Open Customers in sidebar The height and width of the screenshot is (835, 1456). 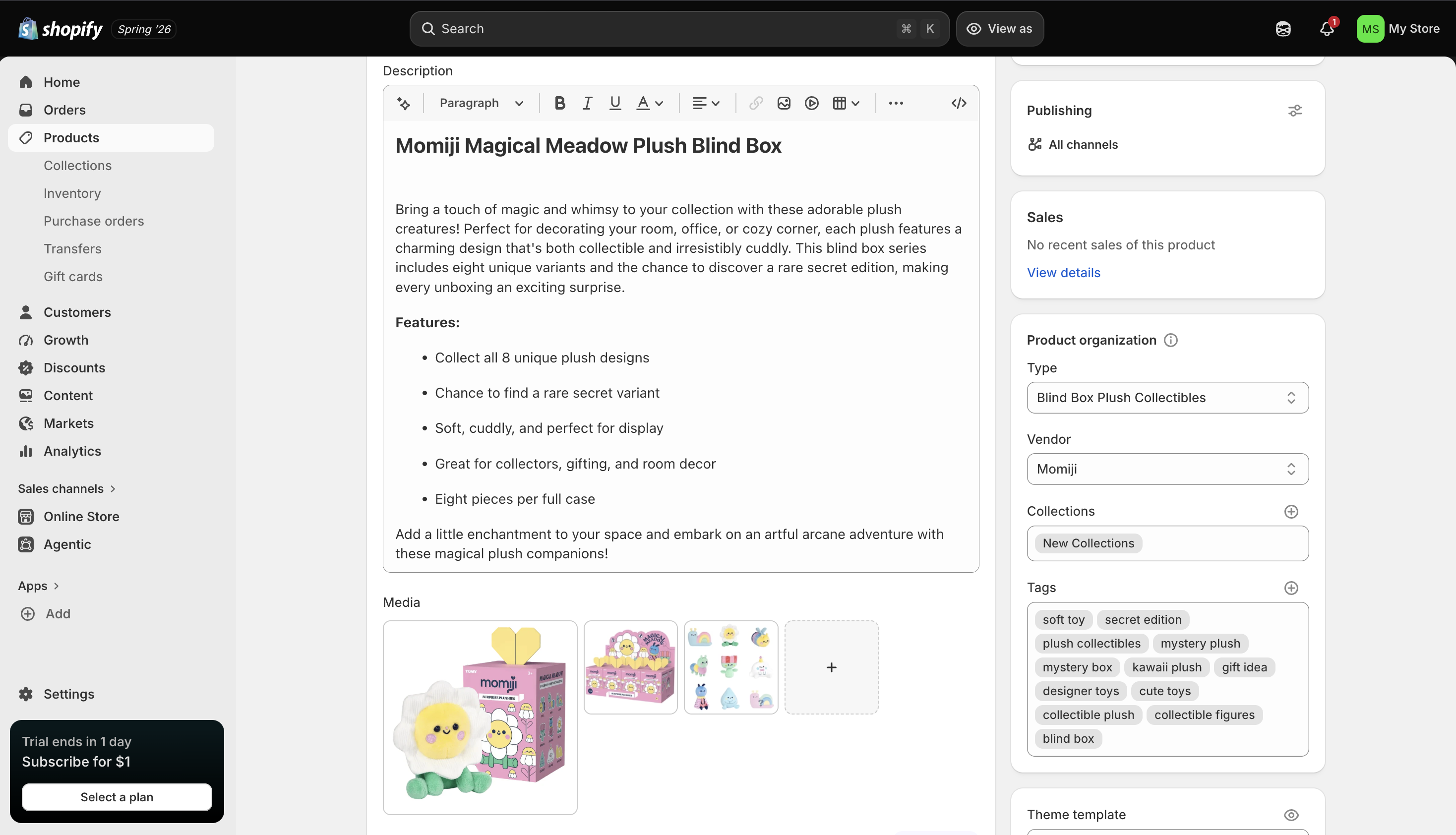point(111,312)
